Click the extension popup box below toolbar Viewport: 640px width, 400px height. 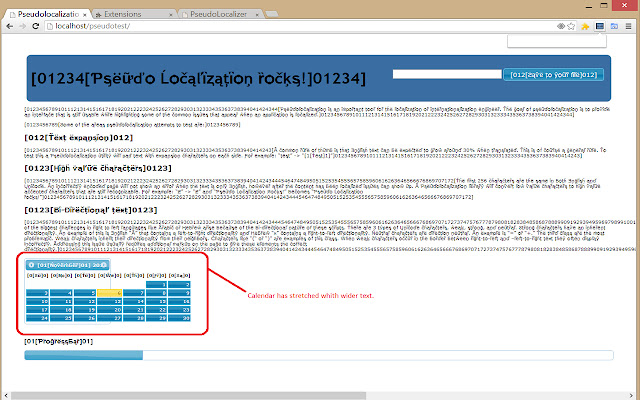pos(557,41)
